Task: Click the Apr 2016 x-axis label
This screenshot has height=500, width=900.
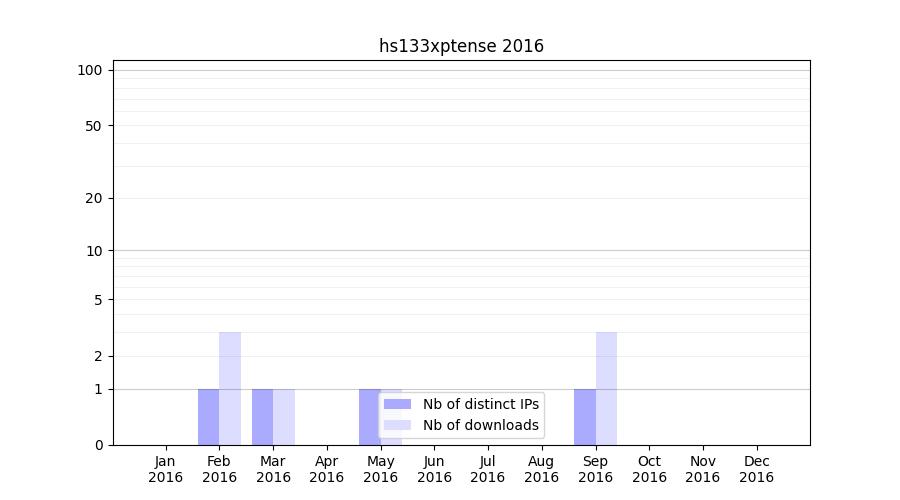Action: (327, 469)
